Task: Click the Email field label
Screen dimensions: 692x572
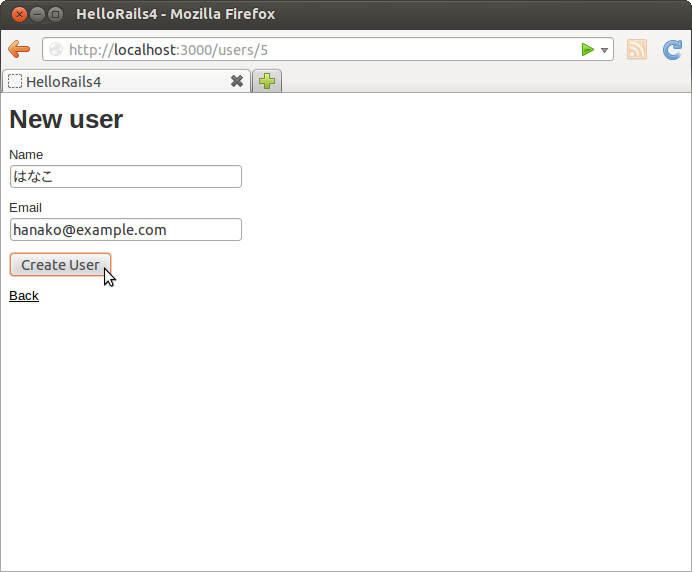Action: pyautogui.click(x=26, y=208)
